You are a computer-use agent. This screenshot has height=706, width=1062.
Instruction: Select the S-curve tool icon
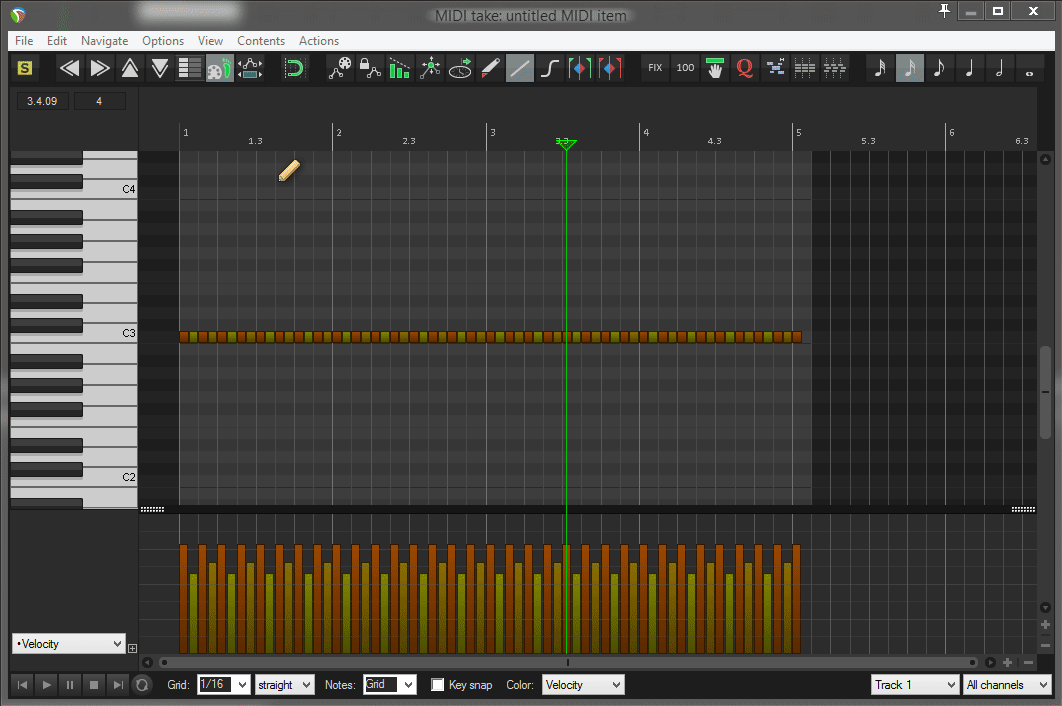(x=550, y=68)
